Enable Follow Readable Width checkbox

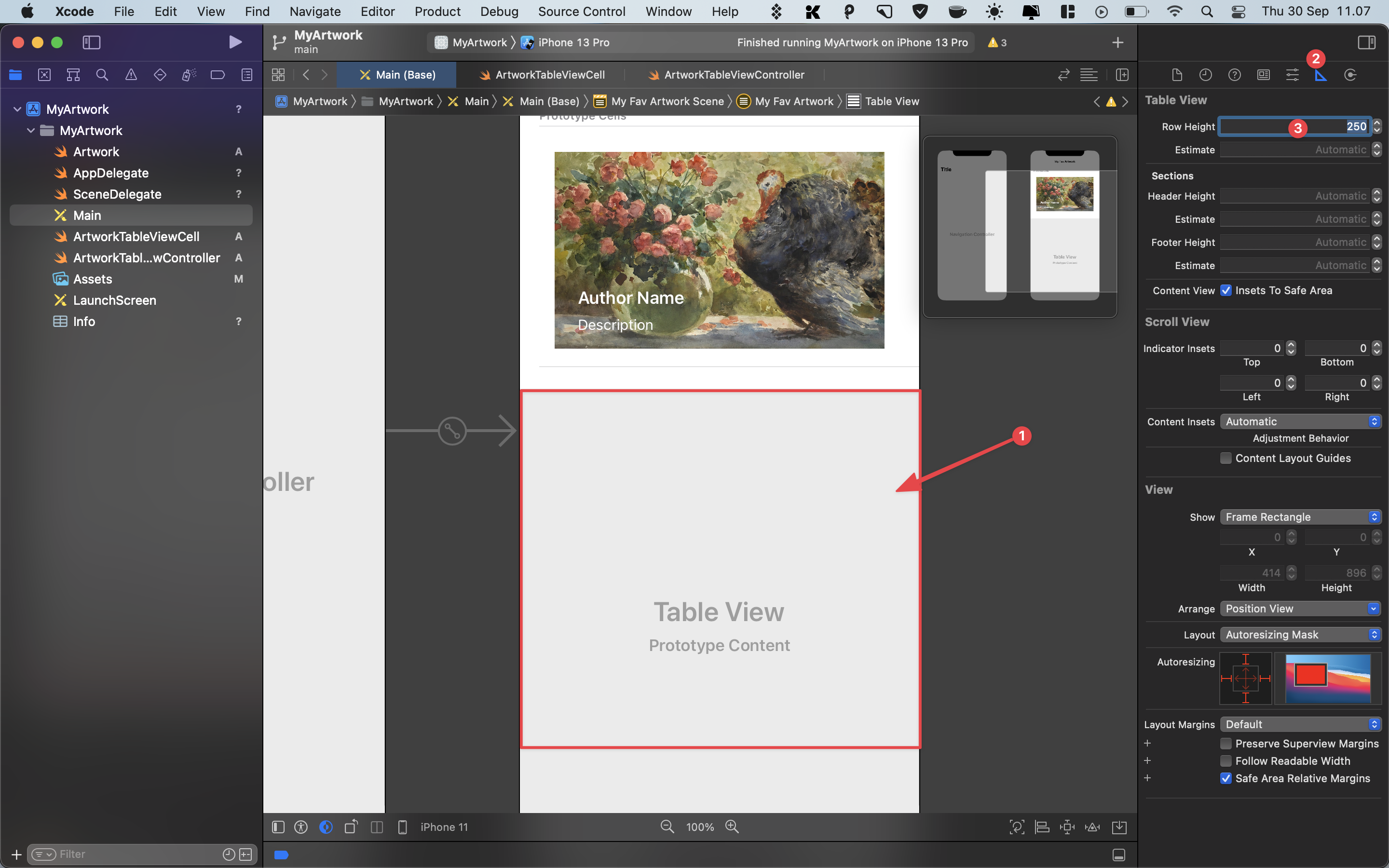[x=1226, y=760]
